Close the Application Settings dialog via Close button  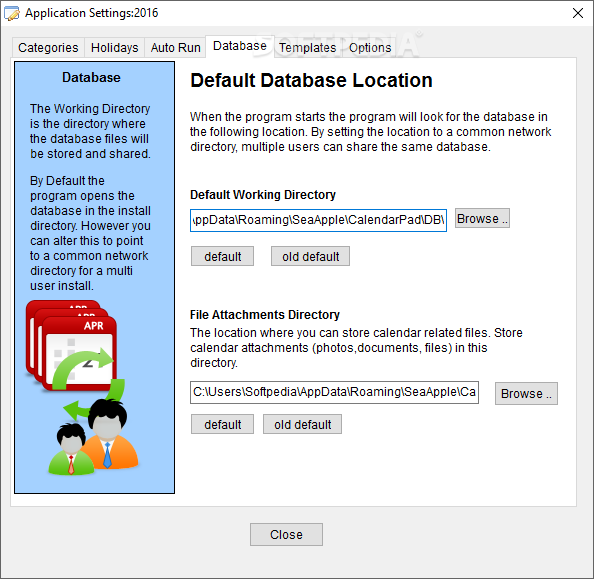click(x=286, y=534)
